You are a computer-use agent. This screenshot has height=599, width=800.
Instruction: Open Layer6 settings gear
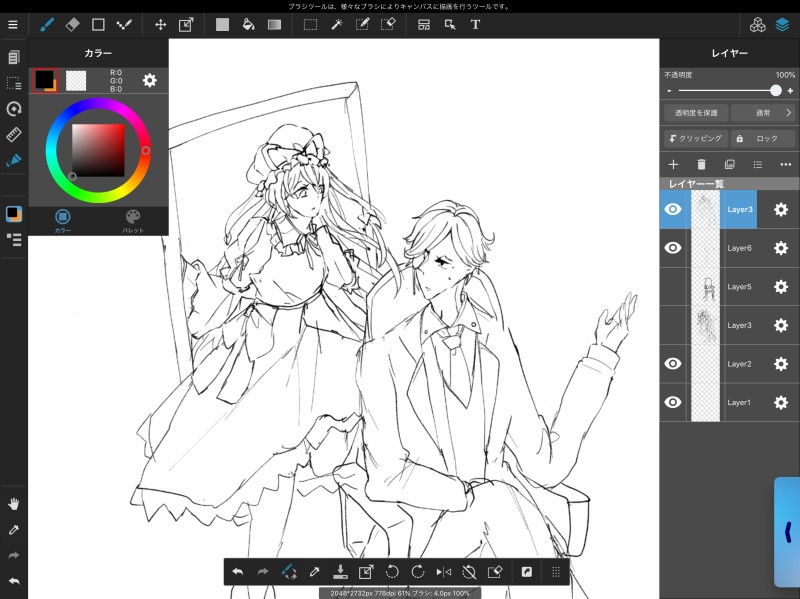pyautogui.click(x=781, y=248)
